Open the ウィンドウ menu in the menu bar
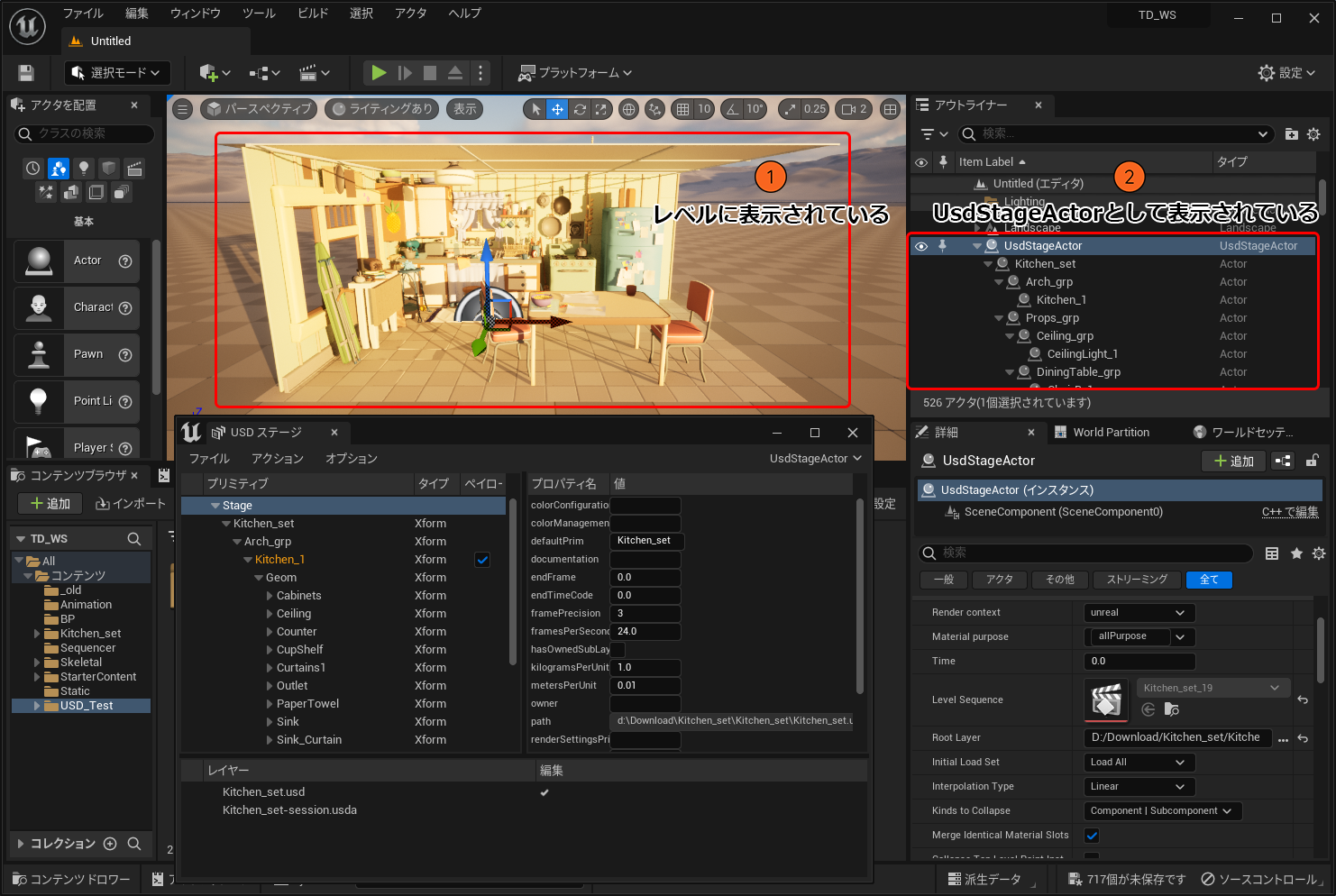 pos(195,14)
